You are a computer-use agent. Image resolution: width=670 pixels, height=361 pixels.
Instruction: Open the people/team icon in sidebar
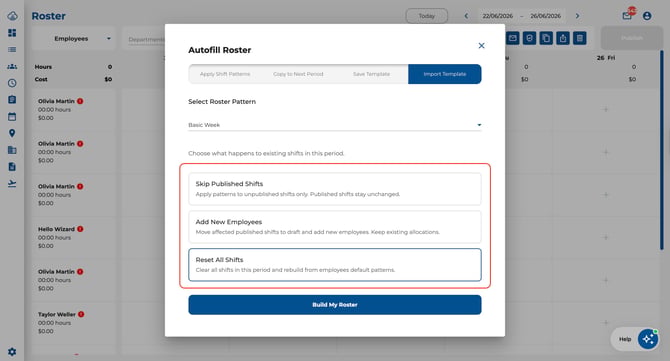coord(12,66)
